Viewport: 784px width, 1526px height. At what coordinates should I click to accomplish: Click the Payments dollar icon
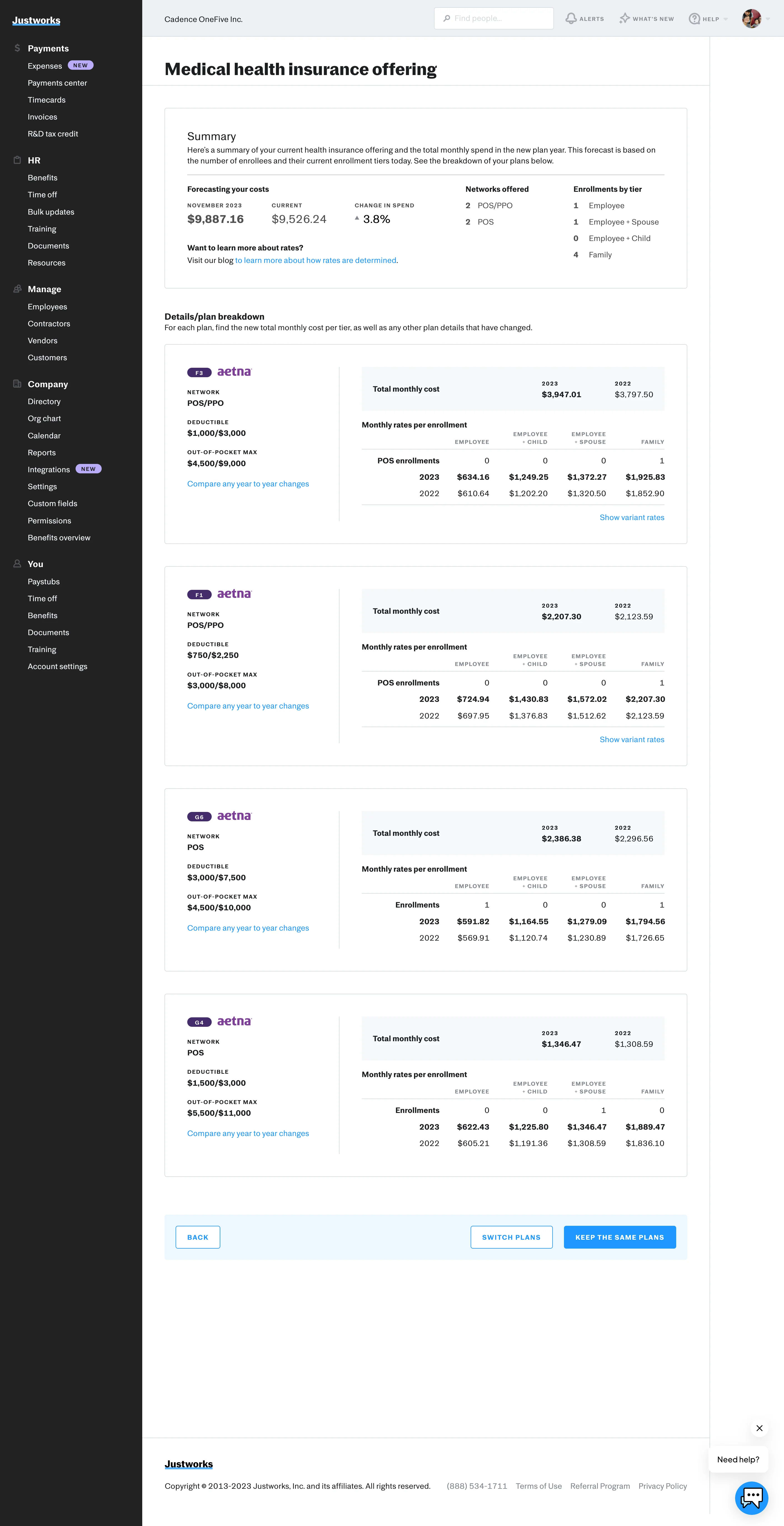coord(17,48)
